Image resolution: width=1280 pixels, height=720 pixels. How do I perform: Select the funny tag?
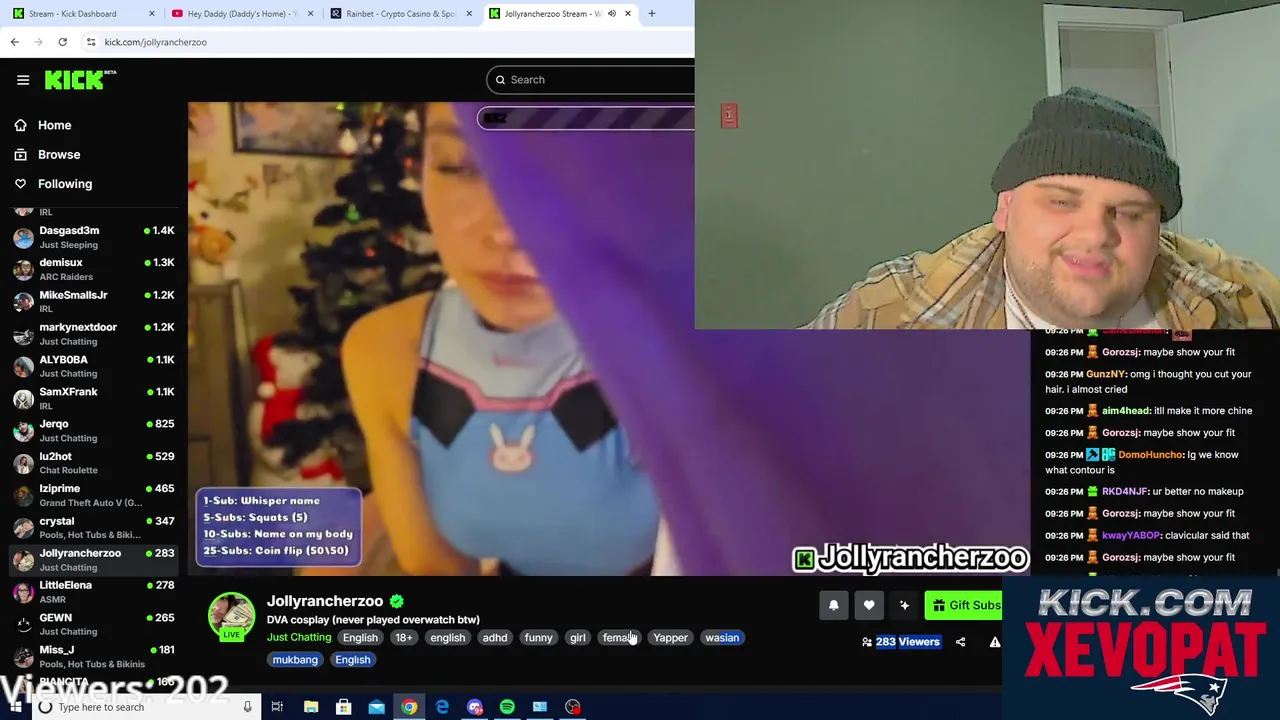(x=538, y=638)
